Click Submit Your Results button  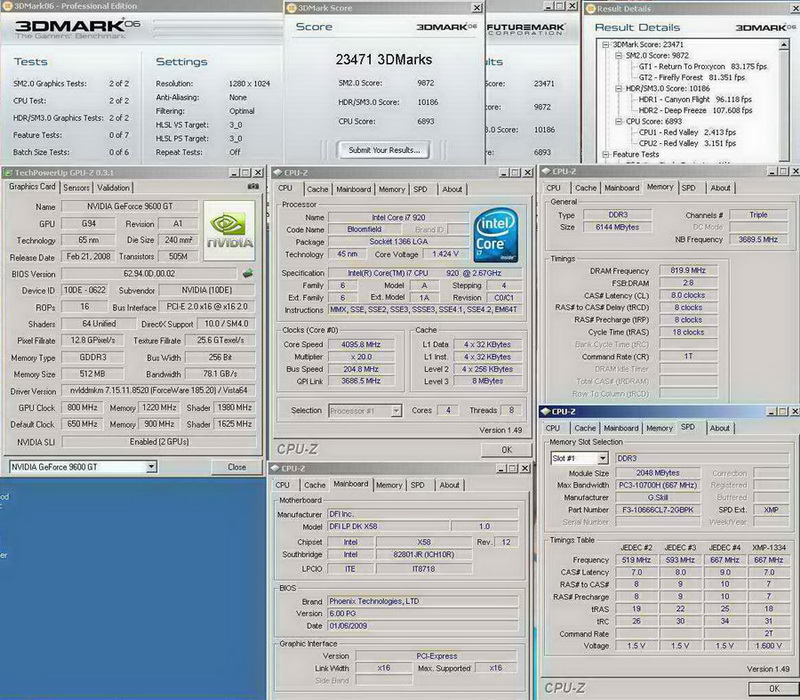pyautogui.click(x=384, y=150)
